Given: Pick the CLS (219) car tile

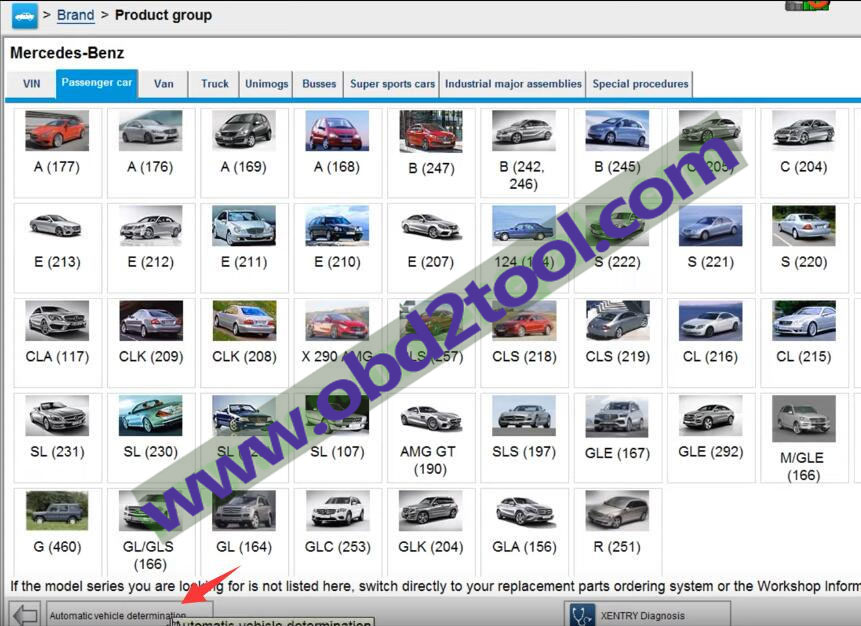Looking at the screenshot, I should pyautogui.click(x=618, y=343).
